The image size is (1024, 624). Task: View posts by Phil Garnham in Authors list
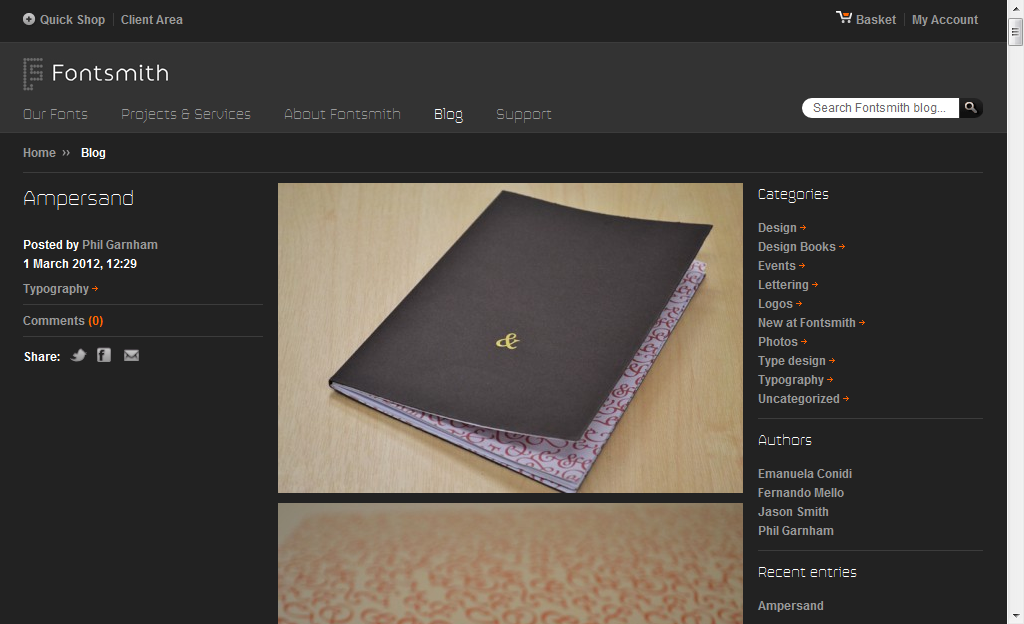795,531
